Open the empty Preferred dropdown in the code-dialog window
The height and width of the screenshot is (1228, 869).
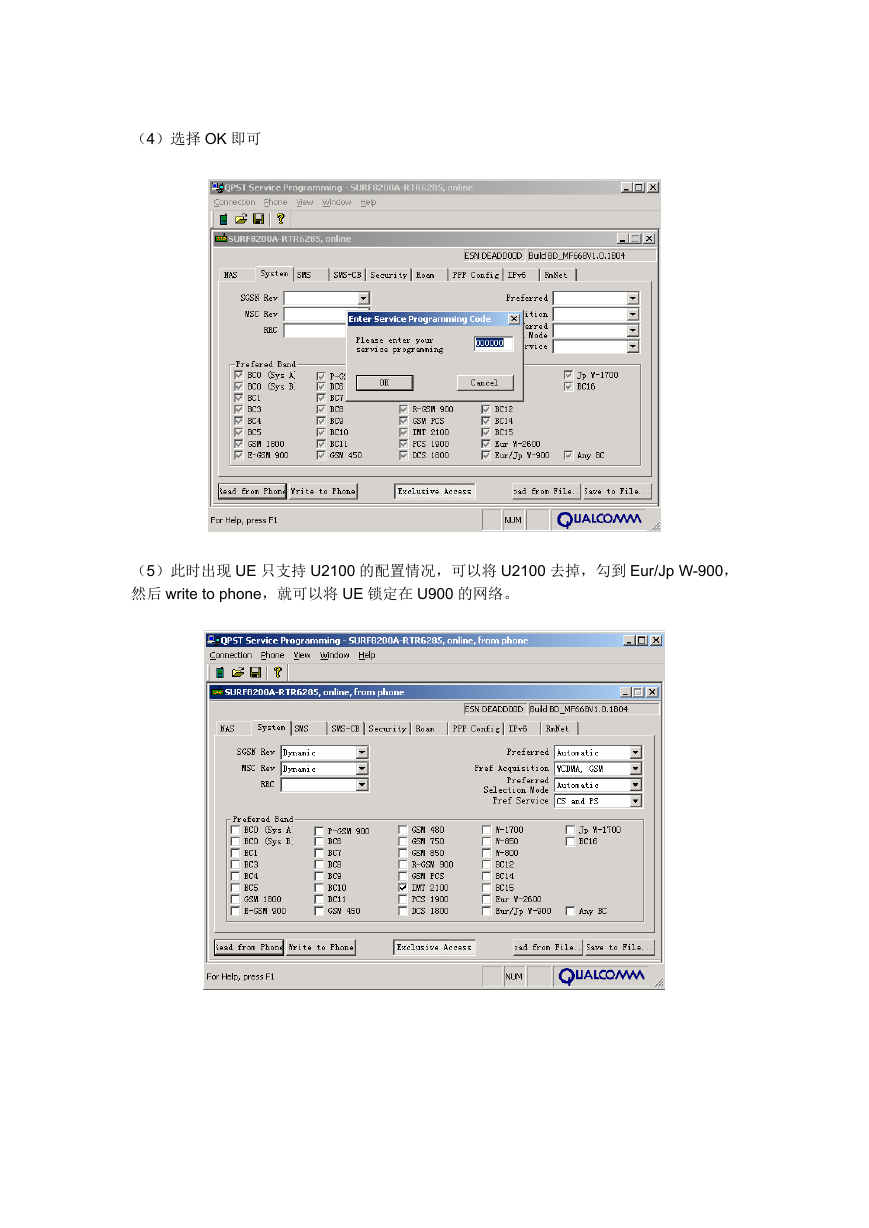point(633,298)
